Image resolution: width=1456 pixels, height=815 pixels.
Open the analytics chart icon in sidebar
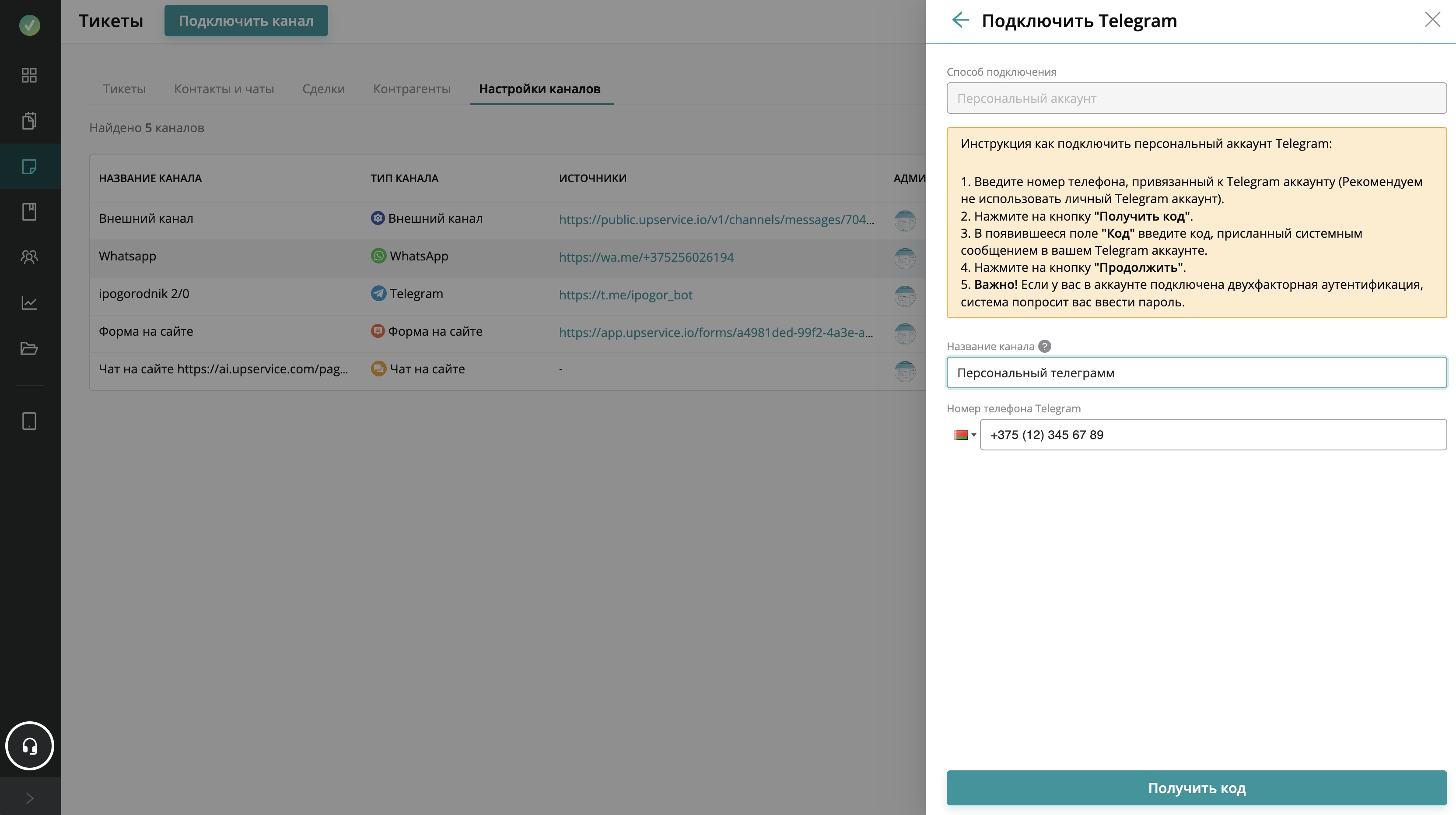coord(29,303)
